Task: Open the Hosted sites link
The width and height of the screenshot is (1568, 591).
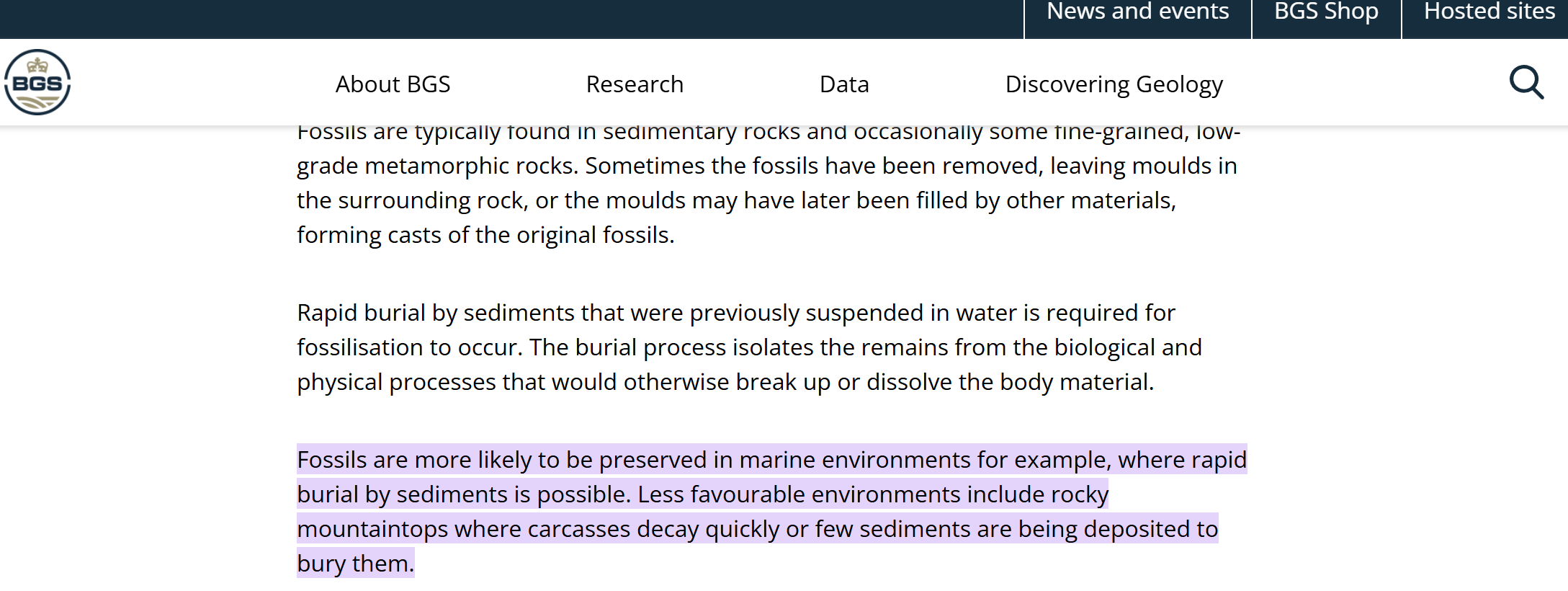Action: point(1489,12)
